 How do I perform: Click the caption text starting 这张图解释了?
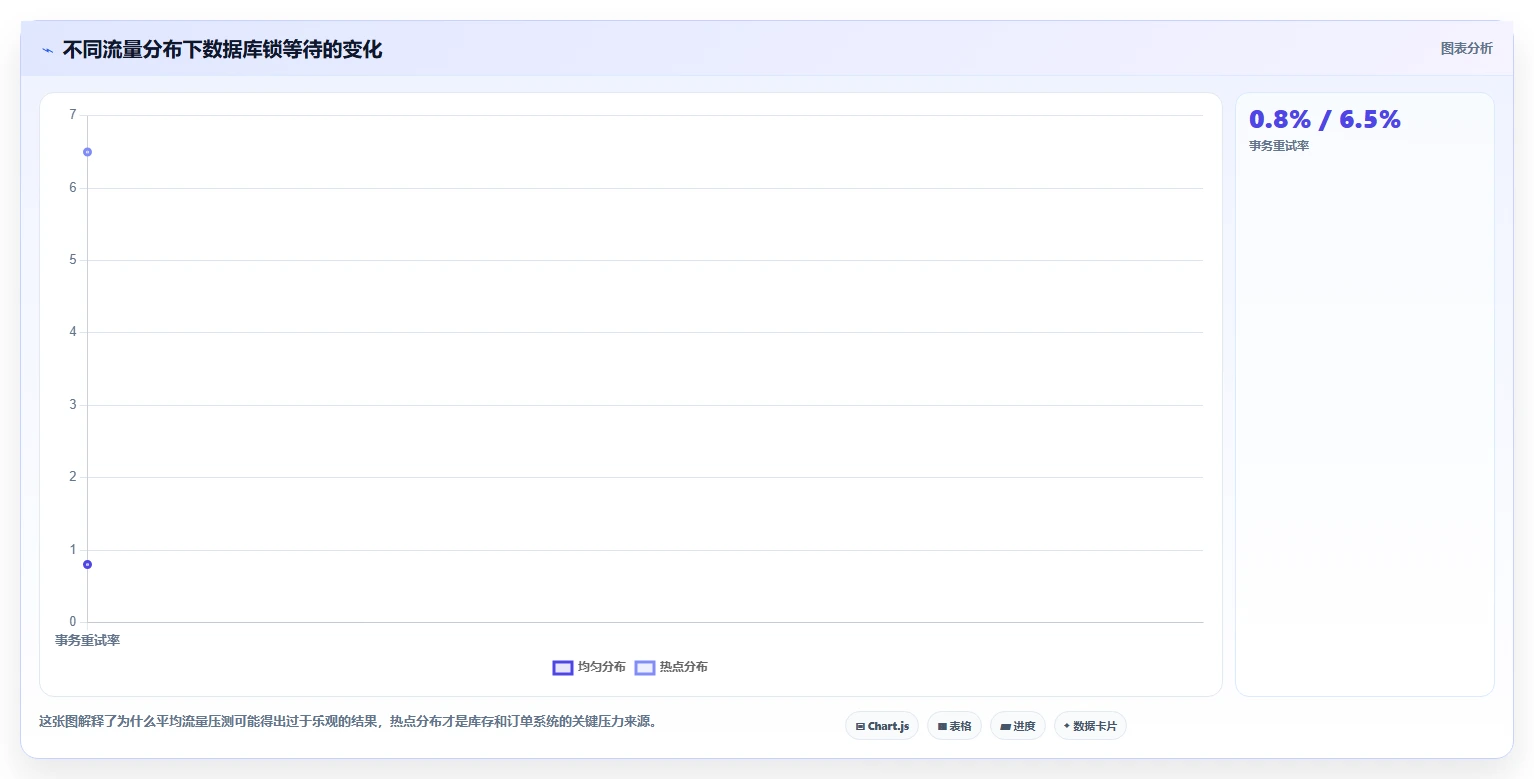pos(348,721)
